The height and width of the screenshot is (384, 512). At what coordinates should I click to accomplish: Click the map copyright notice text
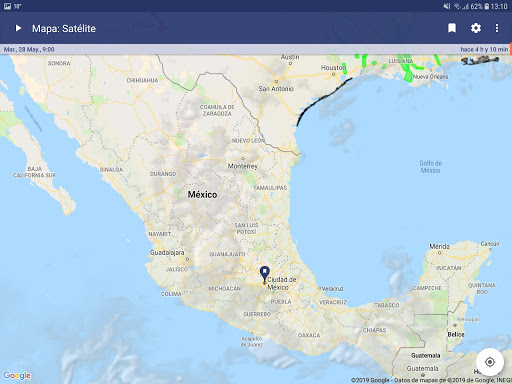click(x=431, y=380)
